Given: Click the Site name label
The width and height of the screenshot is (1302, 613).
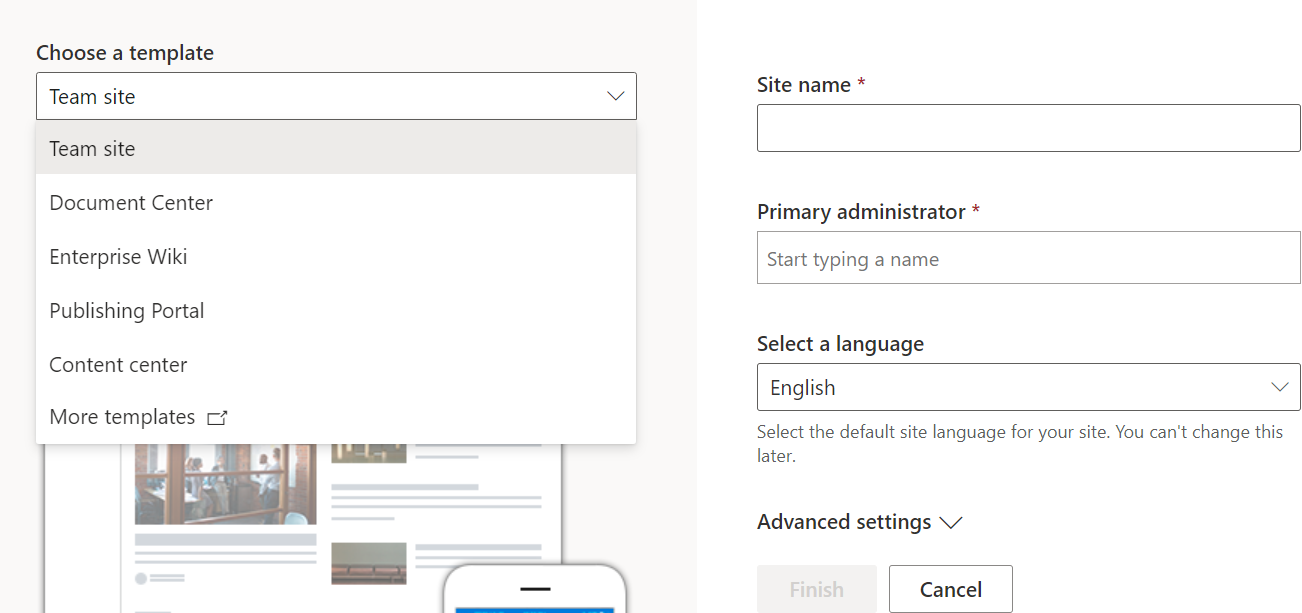Looking at the screenshot, I should 804,85.
